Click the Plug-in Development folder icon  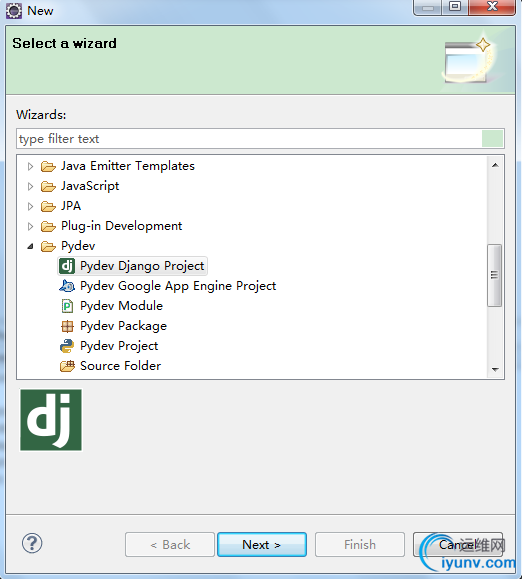[48, 226]
